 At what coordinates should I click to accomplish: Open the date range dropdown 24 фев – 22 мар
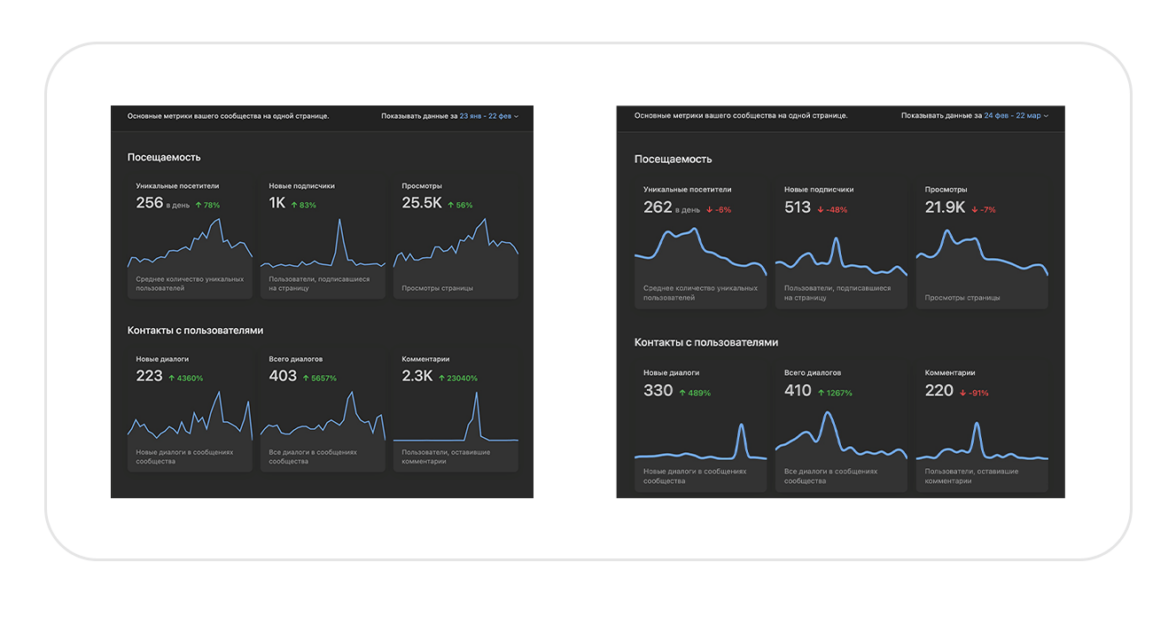coord(1015,116)
